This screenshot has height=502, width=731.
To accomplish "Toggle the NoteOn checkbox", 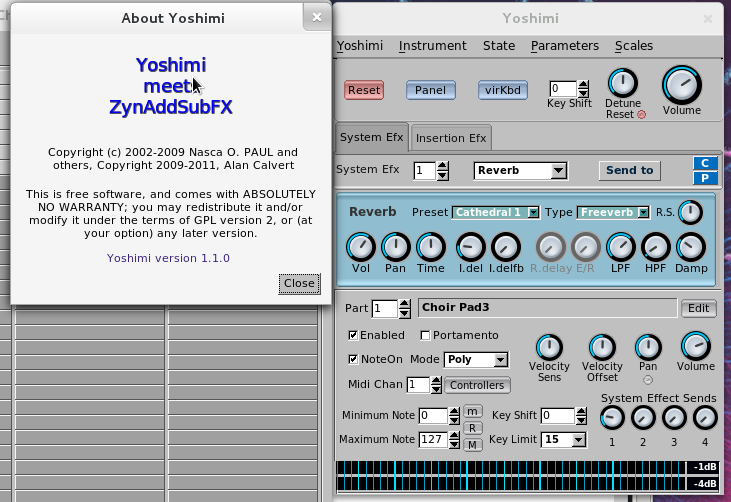I will coord(353,359).
